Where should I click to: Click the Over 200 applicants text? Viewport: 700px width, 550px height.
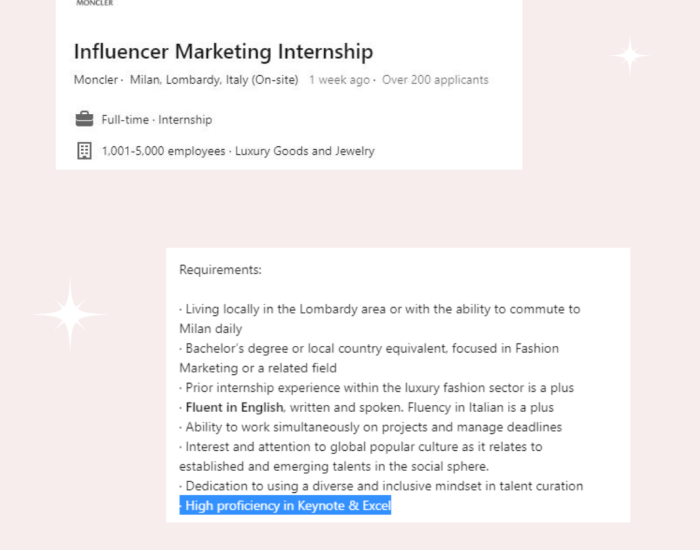(435, 80)
